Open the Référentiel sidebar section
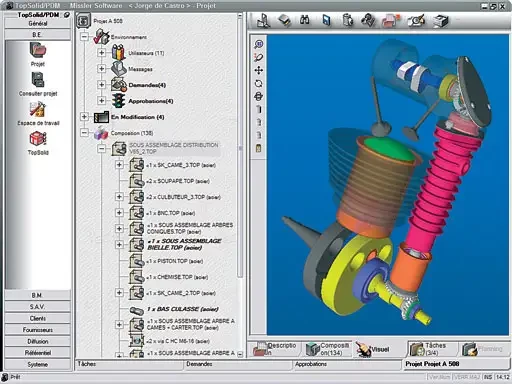 coord(38,353)
